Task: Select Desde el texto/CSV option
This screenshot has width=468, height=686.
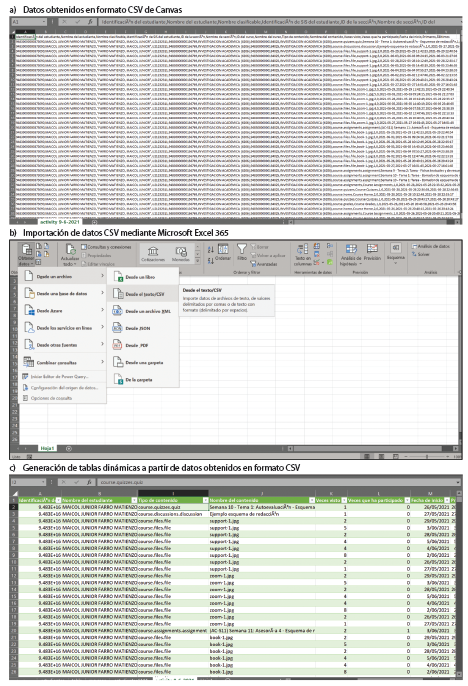Action: [143, 294]
